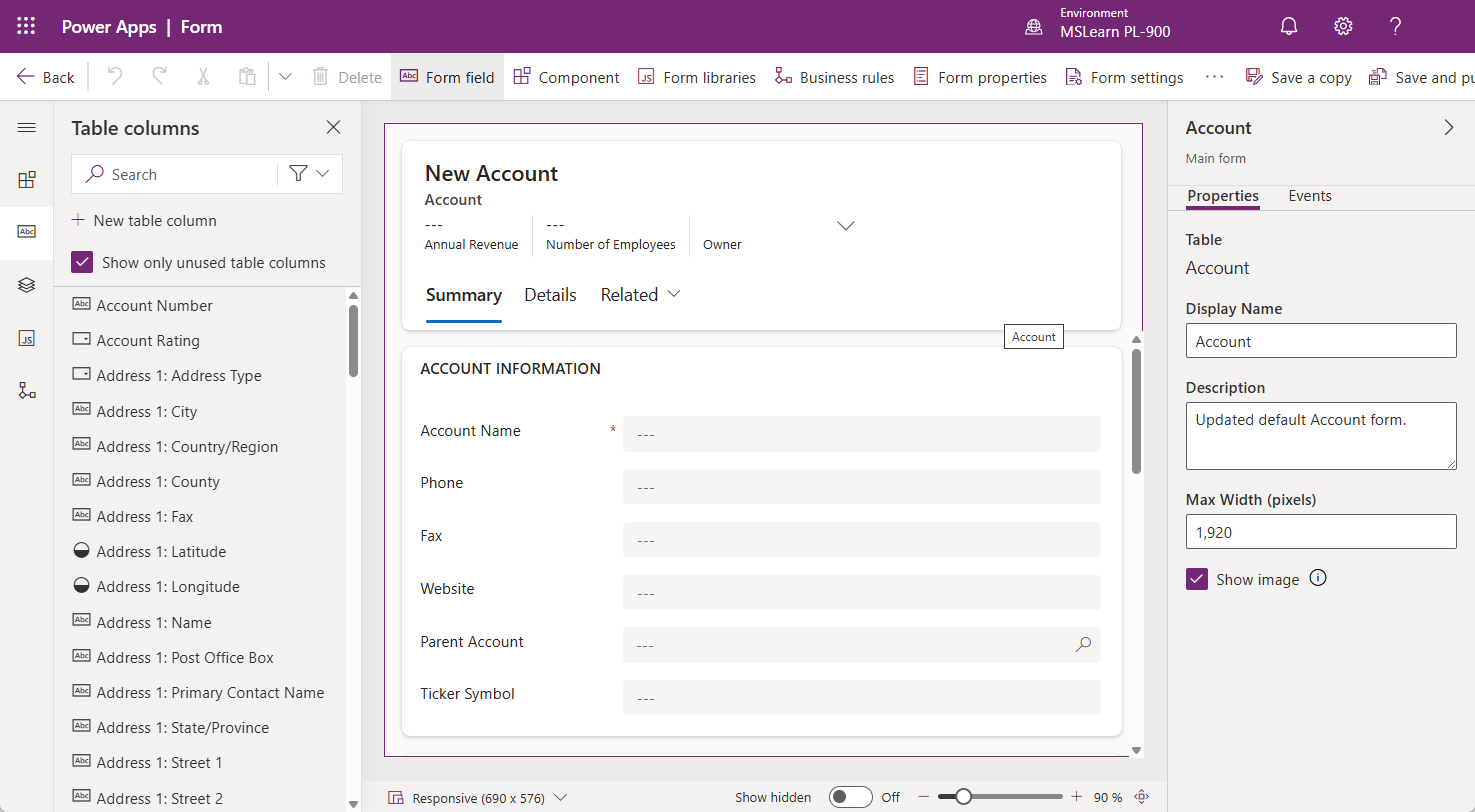Screen dimensions: 1475x812
Task: Select the Table columns icon in left rail
Action: click(27, 232)
